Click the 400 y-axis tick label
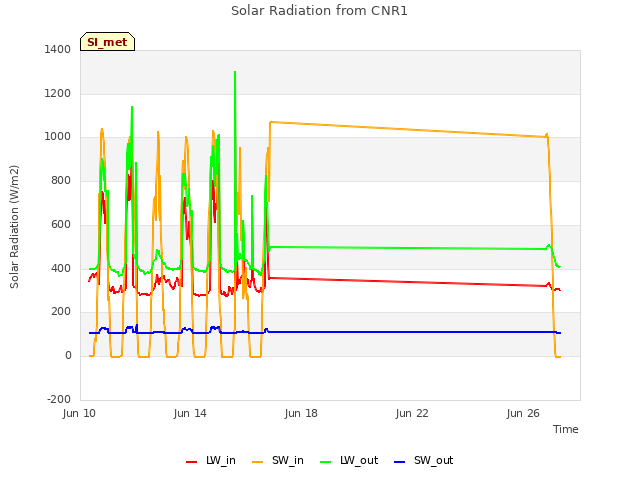 [x=61, y=268]
